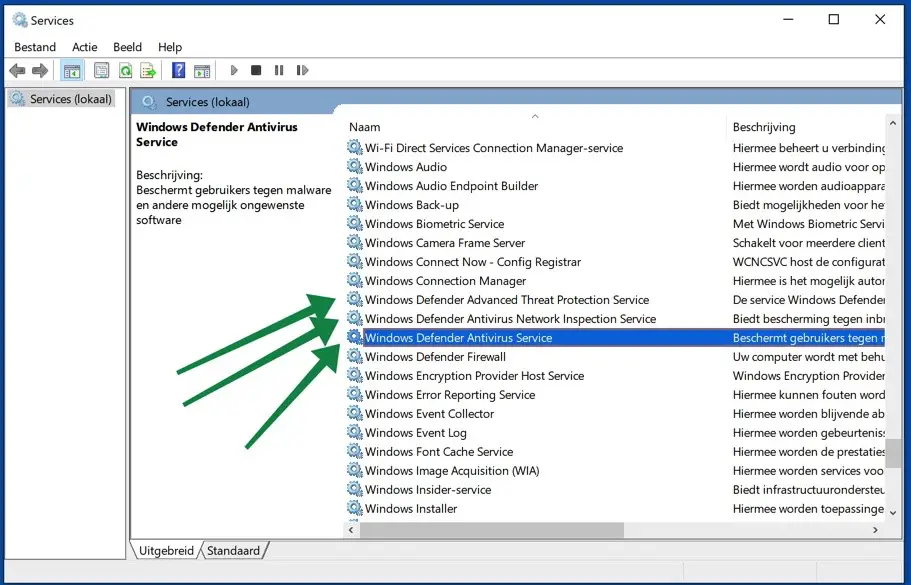
Task: Click gear icon of Windows Camera Frame Server
Action: (354, 242)
